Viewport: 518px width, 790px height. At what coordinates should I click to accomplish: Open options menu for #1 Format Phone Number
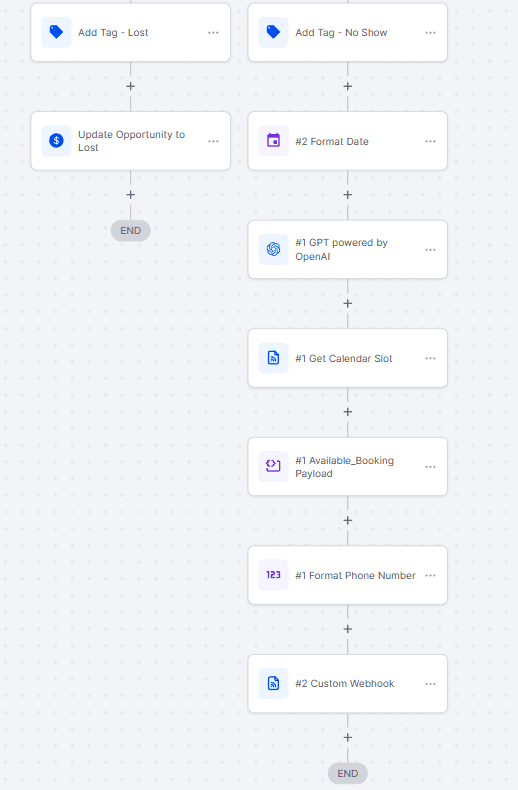430,575
